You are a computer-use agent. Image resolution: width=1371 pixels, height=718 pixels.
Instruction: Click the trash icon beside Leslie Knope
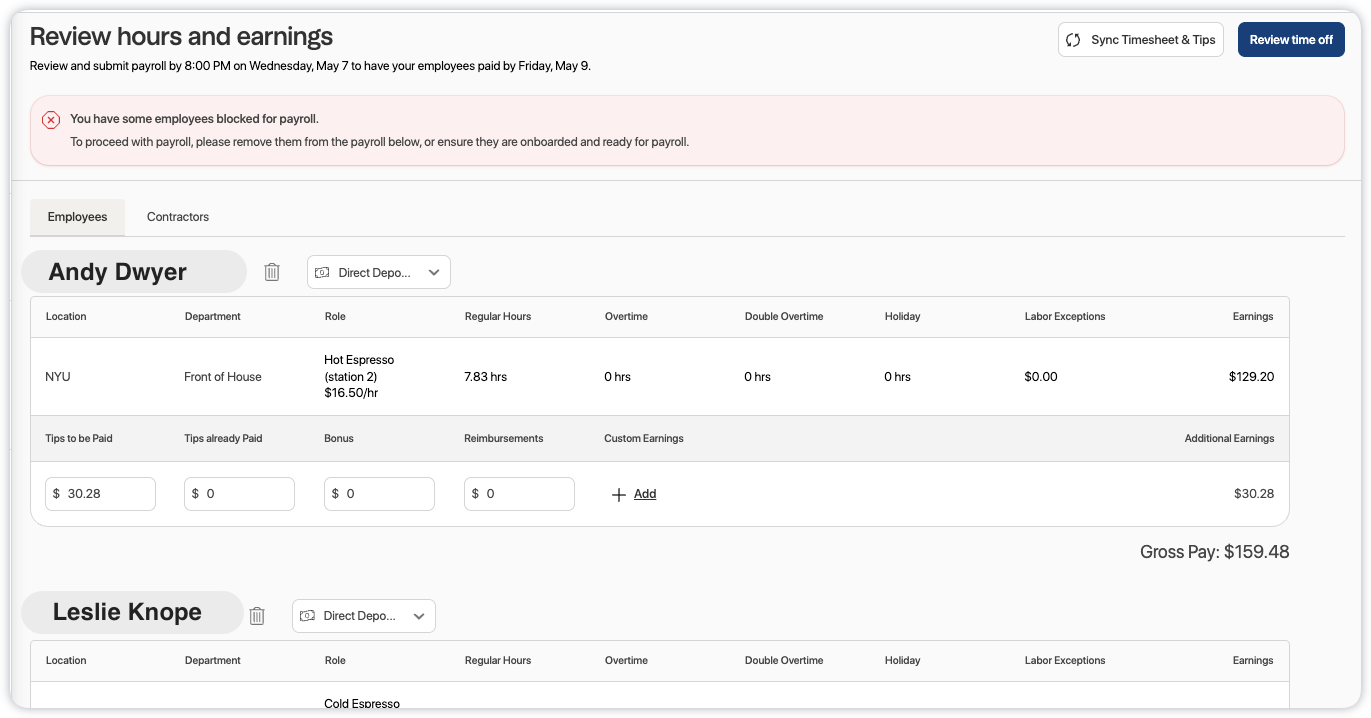[x=257, y=616]
